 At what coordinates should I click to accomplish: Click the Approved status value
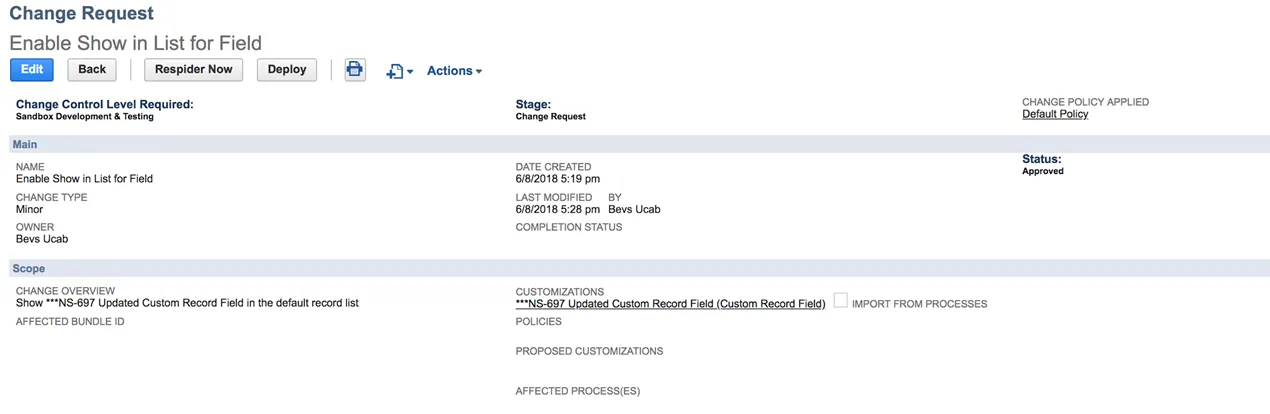(x=1043, y=171)
